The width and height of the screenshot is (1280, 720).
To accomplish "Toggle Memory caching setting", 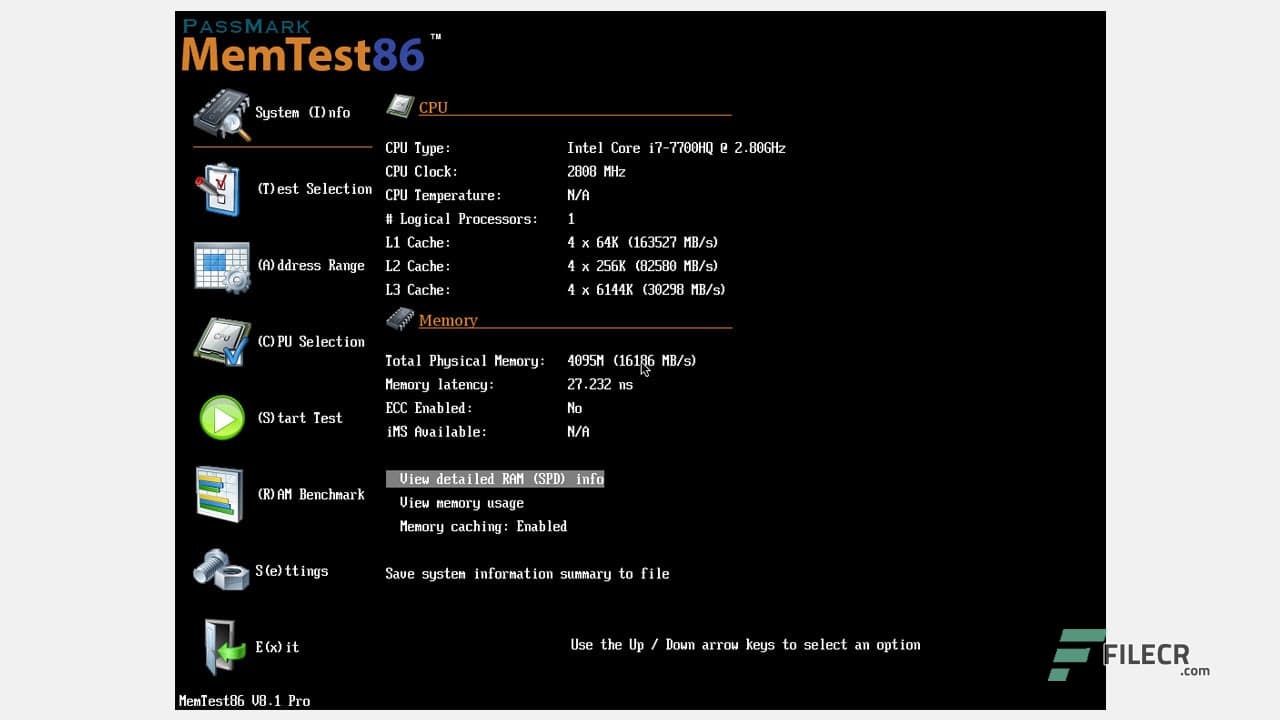I will 484,526.
